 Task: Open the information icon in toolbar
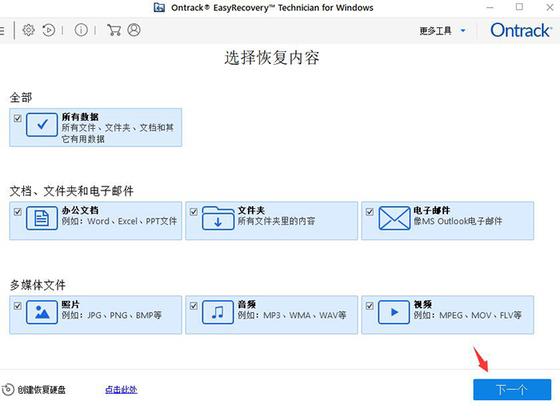pyautogui.click(x=81, y=30)
